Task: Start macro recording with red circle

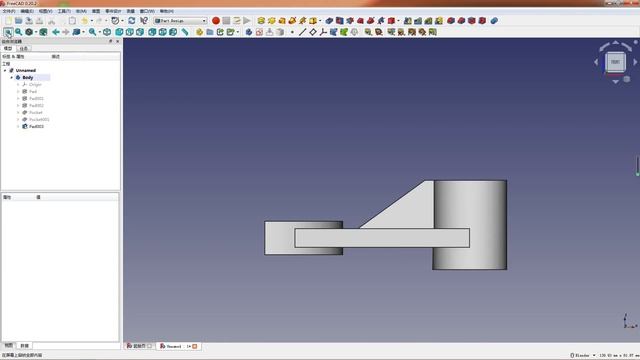Action: pos(216,21)
